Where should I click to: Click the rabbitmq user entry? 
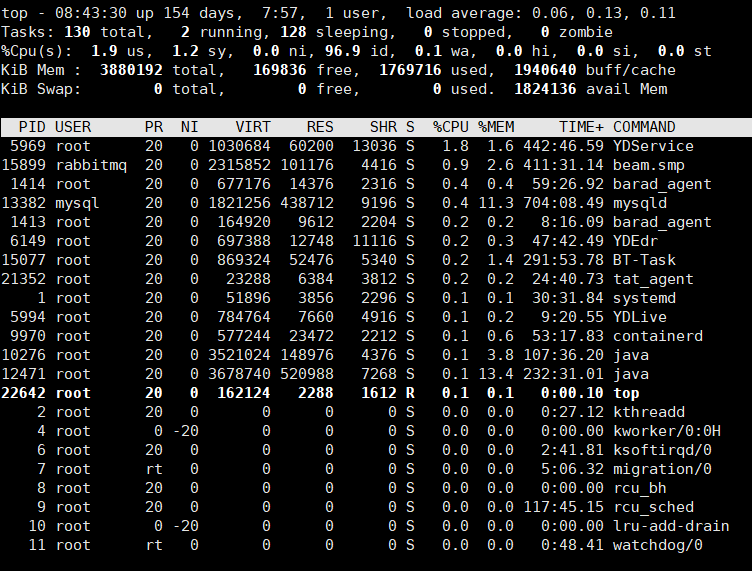[x=91, y=165]
